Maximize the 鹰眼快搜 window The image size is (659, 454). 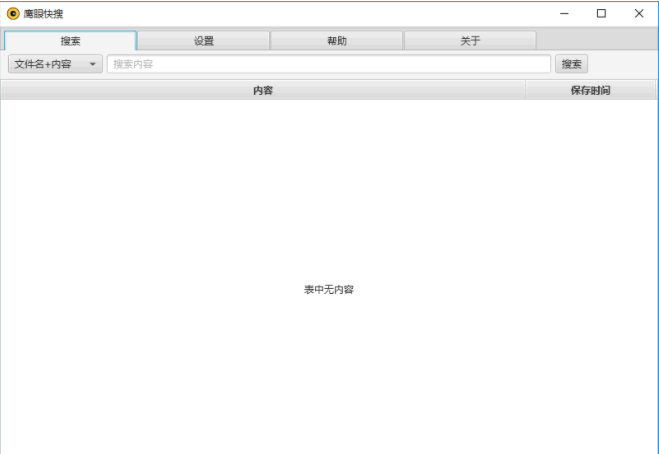click(601, 13)
